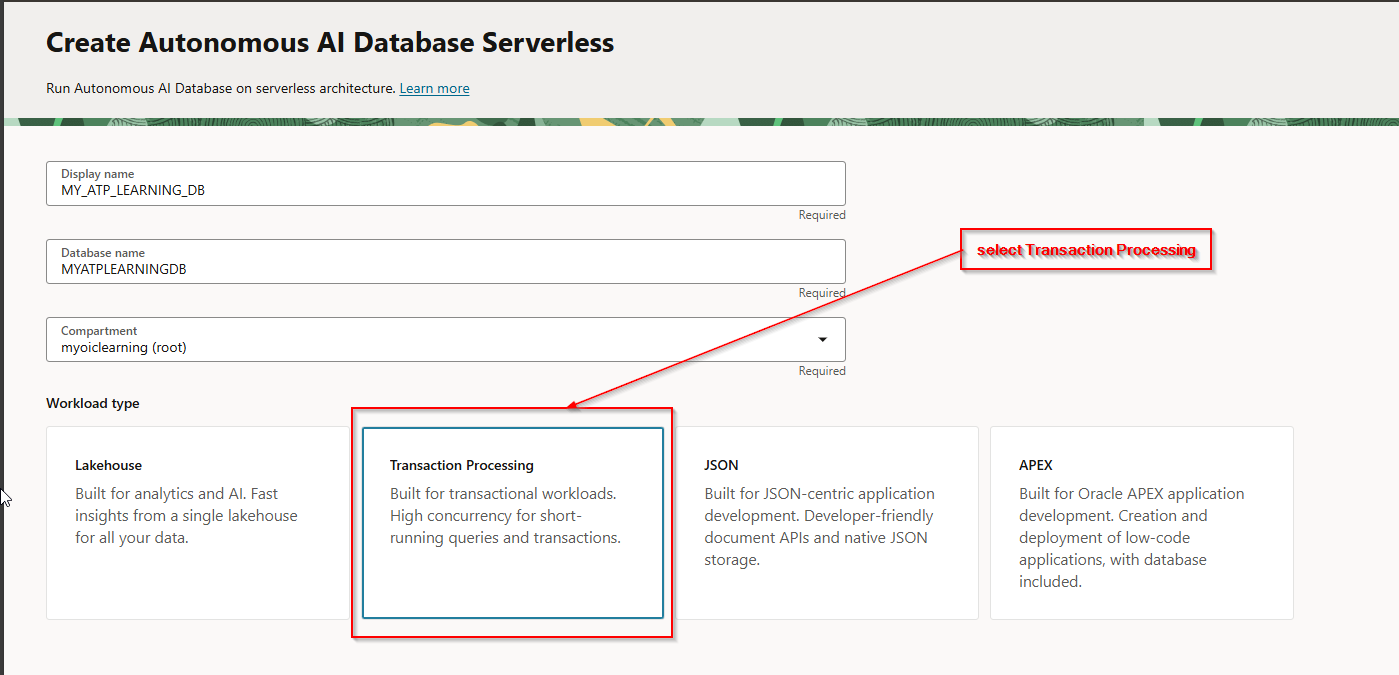
Task: Click the Compartment dropdown arrow
Action: tap(822, 340)
